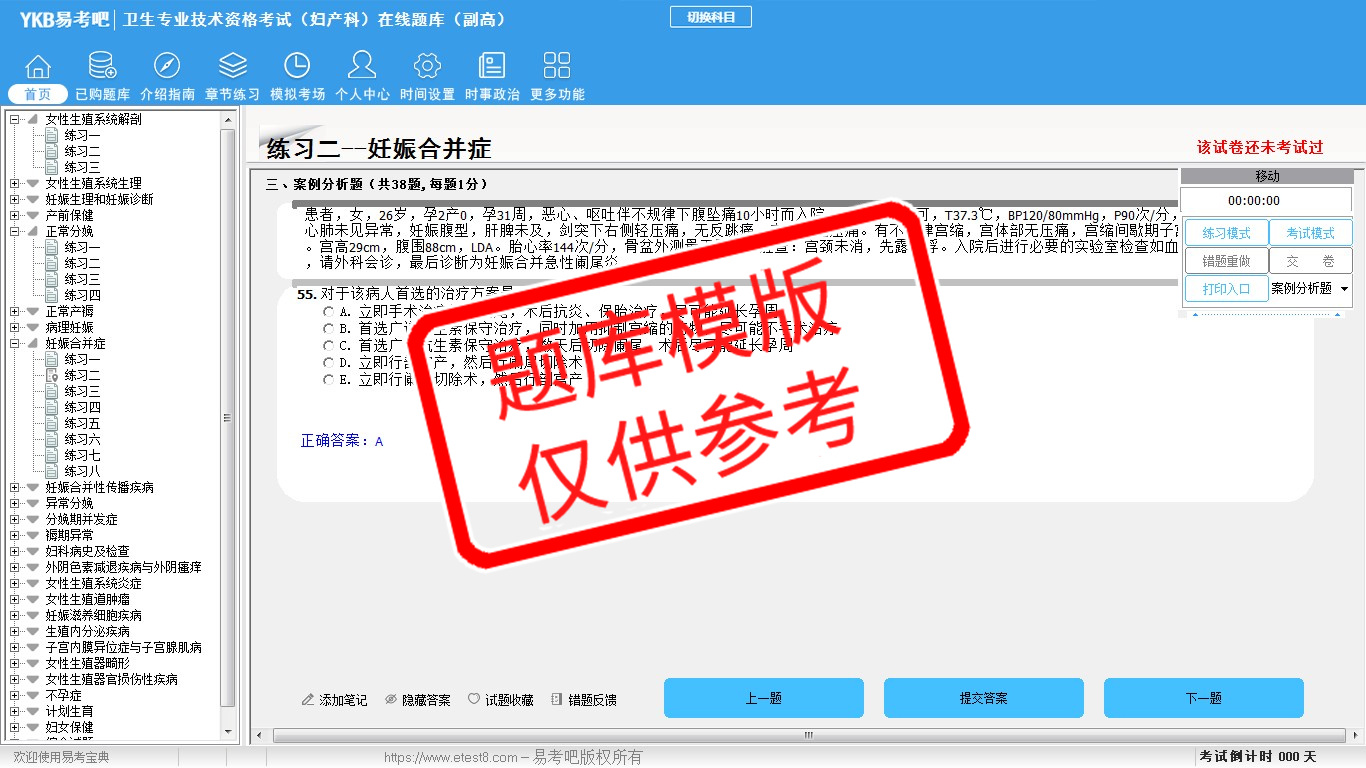Open 时间设置 gear icon
Screen dimensions: 1366x768
click(x=427, y=67)
